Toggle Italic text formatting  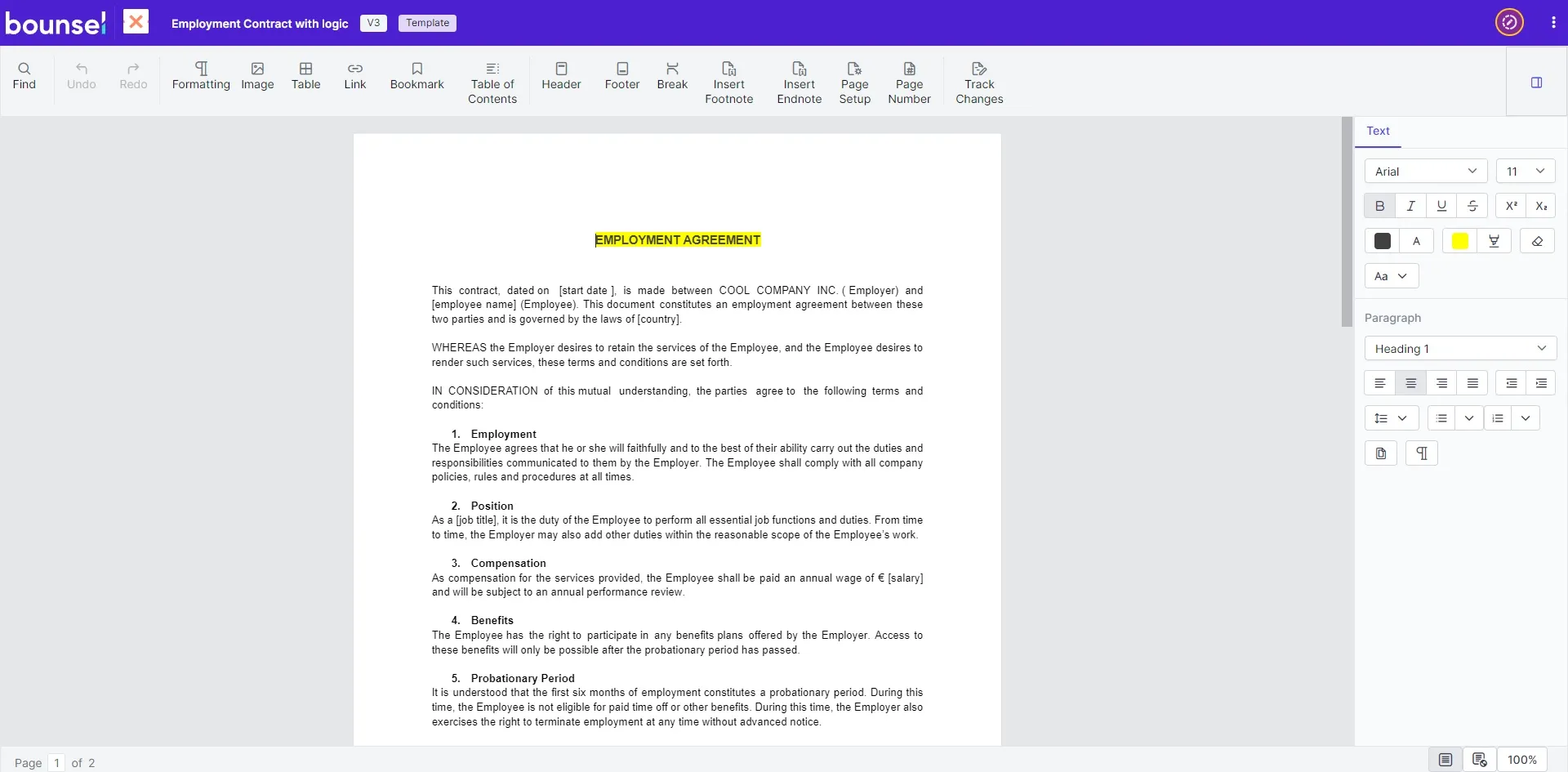pyautogui.click(x=1410, y=206)
